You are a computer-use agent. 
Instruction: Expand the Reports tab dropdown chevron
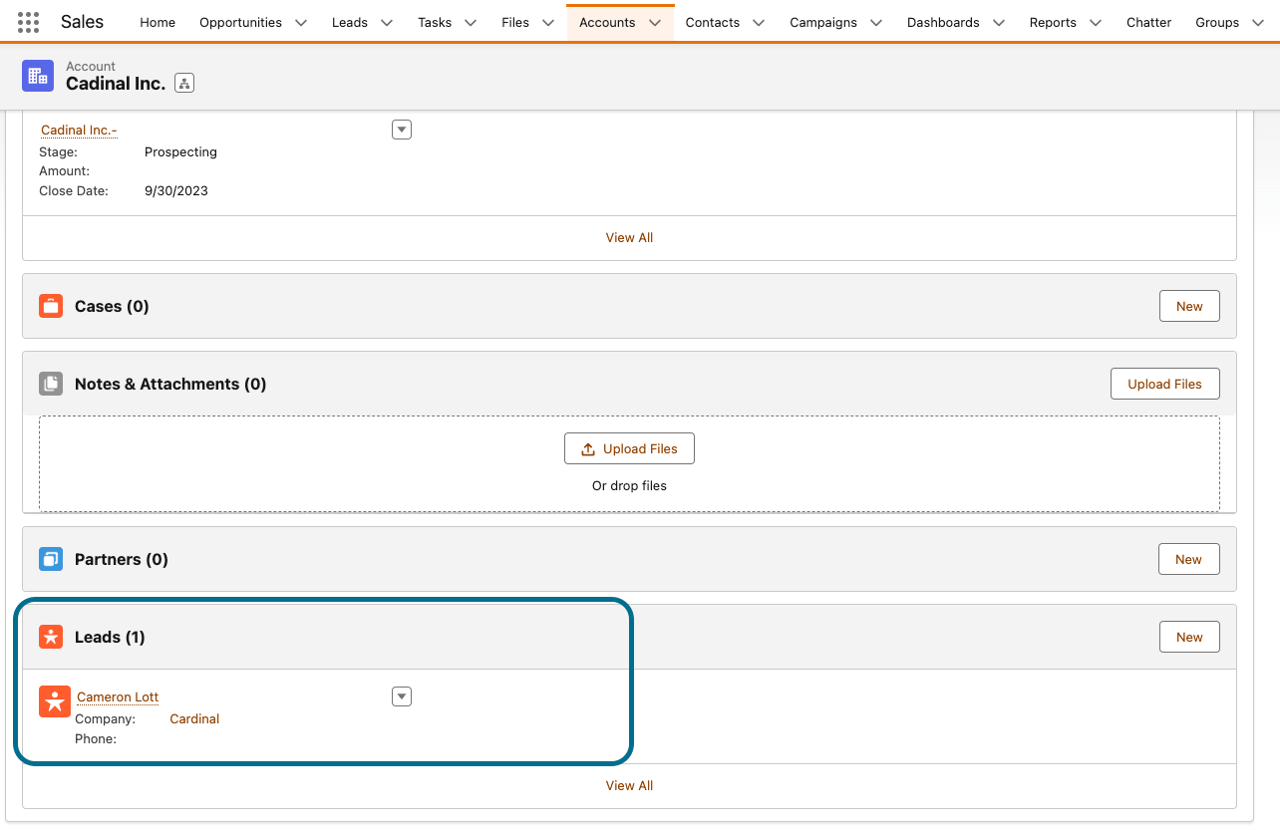1095,23
